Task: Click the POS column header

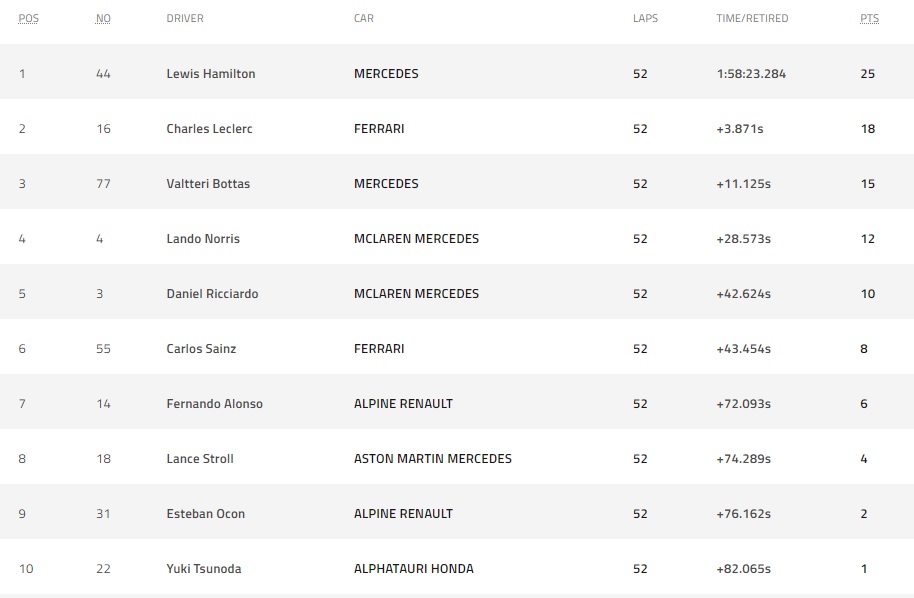Action: 29,18
